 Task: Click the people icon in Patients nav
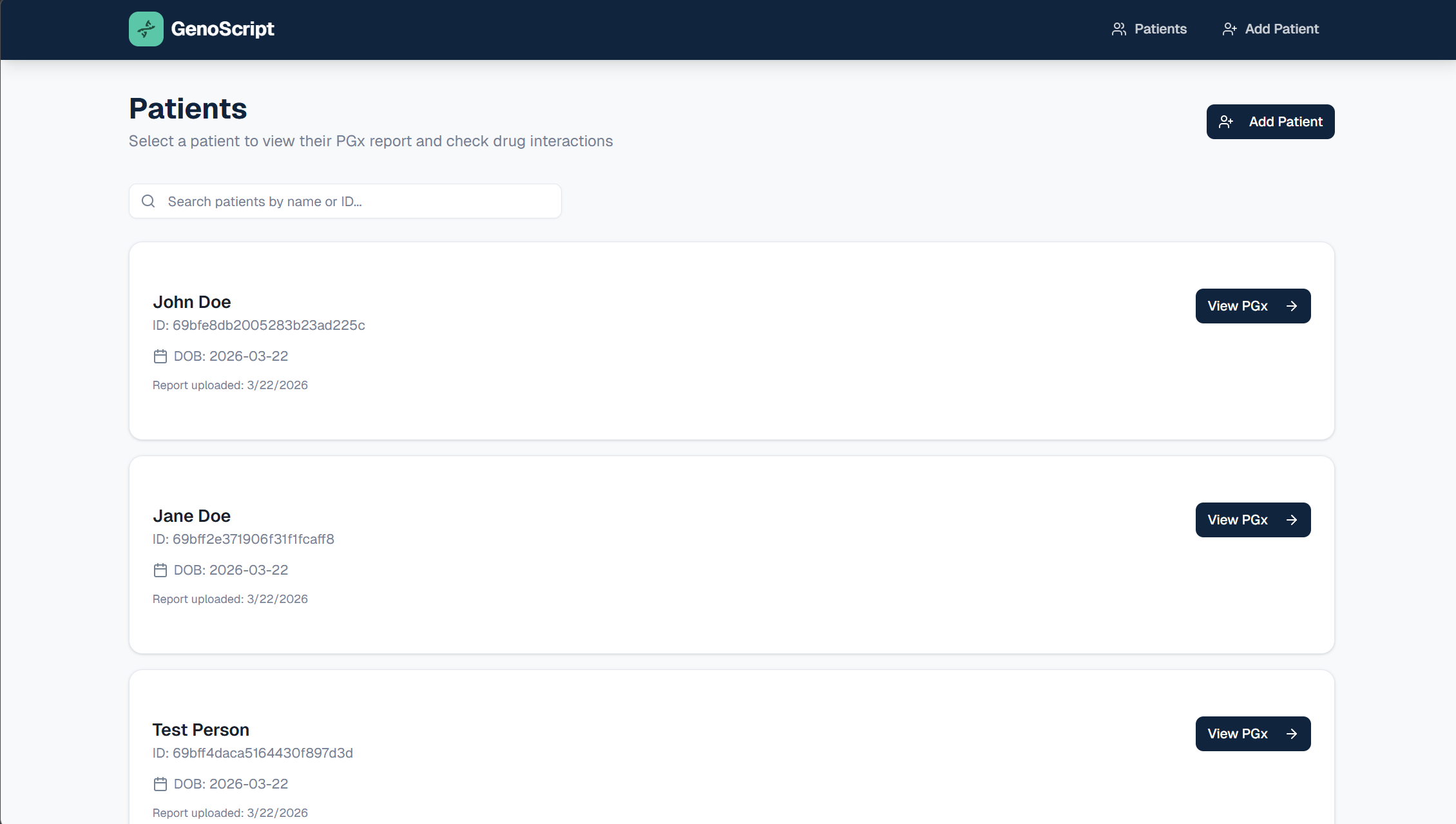(x=1119, y=29)
